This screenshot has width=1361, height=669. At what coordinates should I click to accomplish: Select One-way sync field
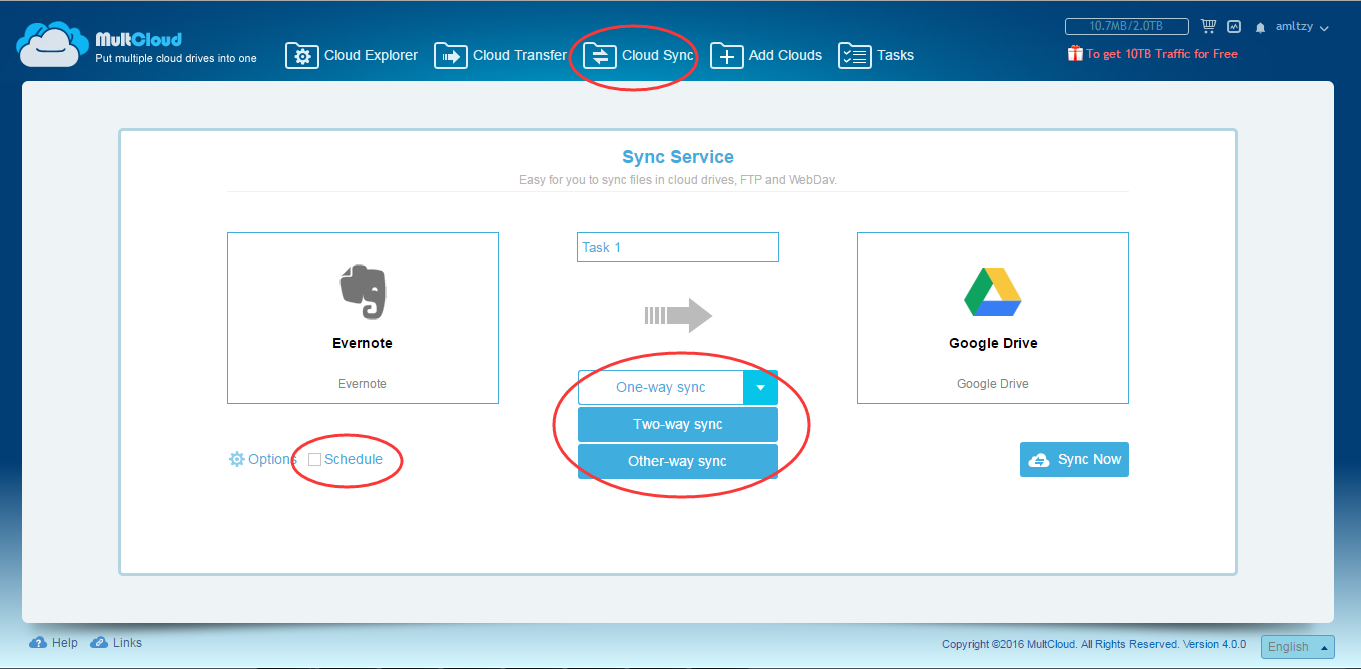(661, 387)
